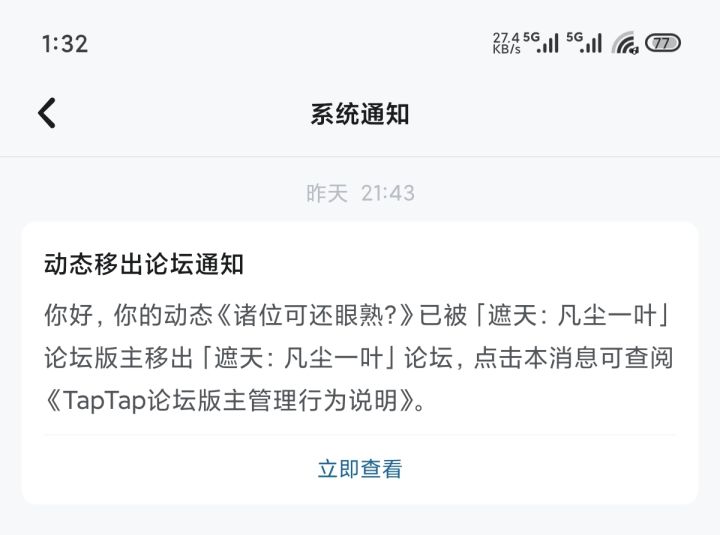Tap the 1:32 clock in status bar

click(65, 44)
